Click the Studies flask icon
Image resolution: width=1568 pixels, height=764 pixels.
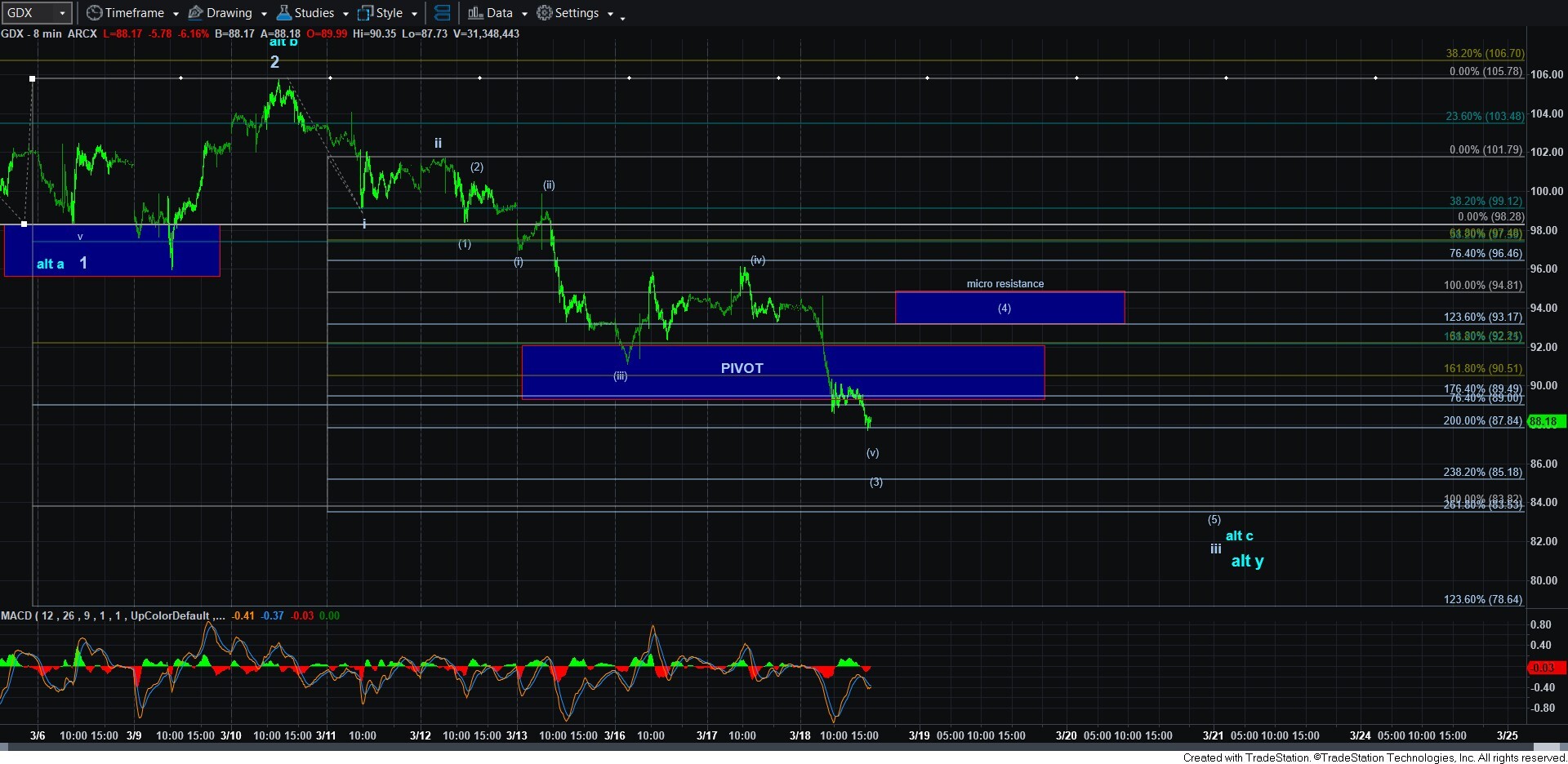pyautogui.click(x=284, y=13)
